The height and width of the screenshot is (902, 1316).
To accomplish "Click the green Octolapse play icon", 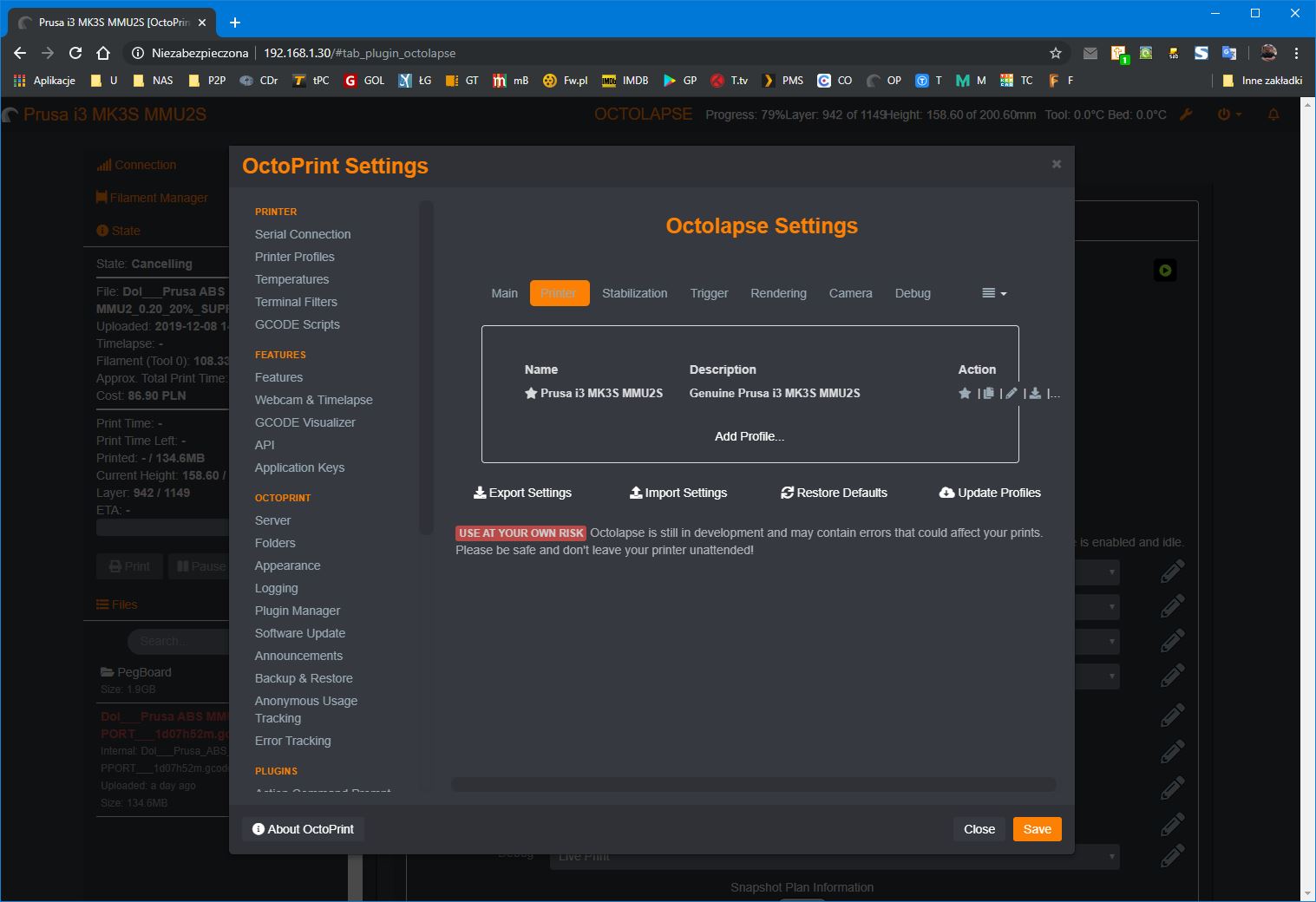I will (1165, 271).
